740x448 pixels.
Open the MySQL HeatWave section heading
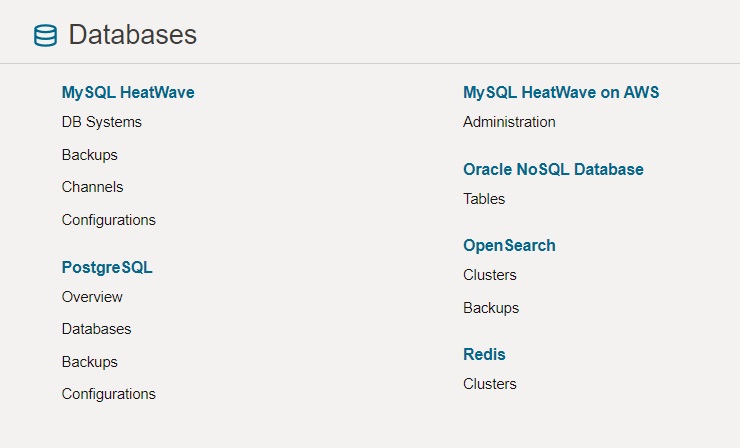click(x=128, y=92)
